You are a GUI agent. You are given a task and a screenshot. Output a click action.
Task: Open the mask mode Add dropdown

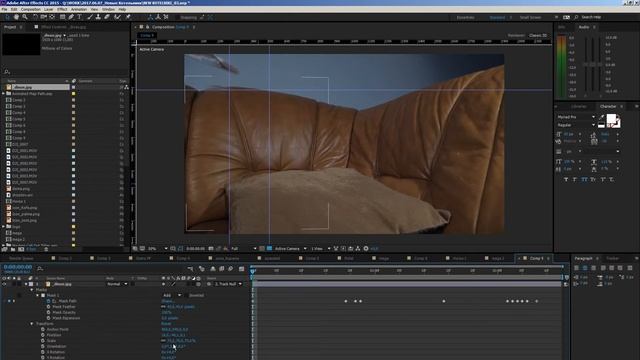pyautogui.click(x=172, y=295)
